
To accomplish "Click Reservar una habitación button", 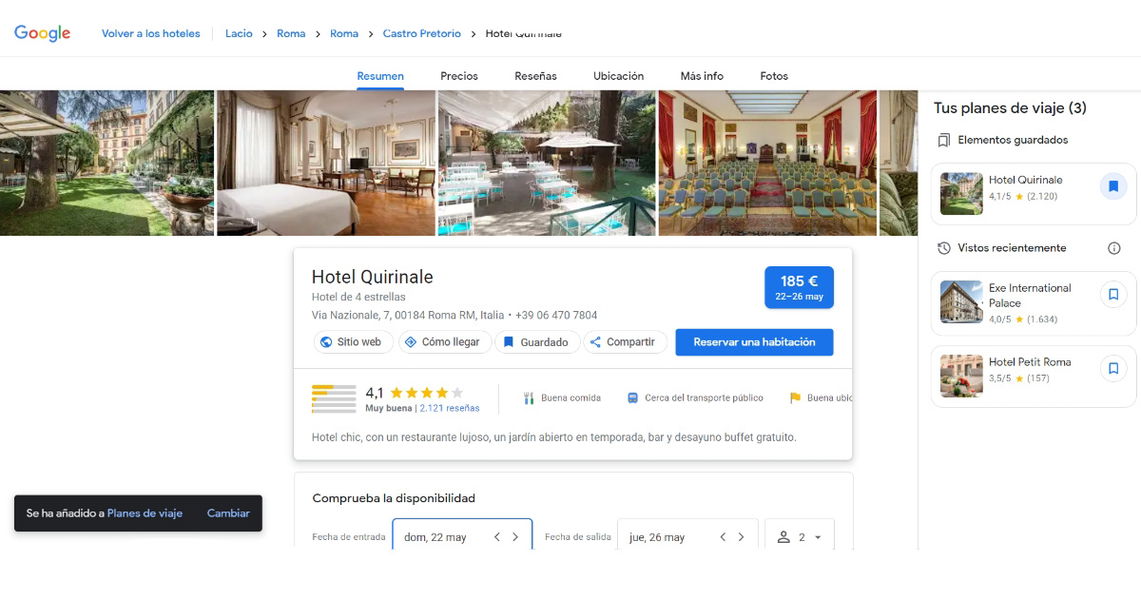I will 754,342.
